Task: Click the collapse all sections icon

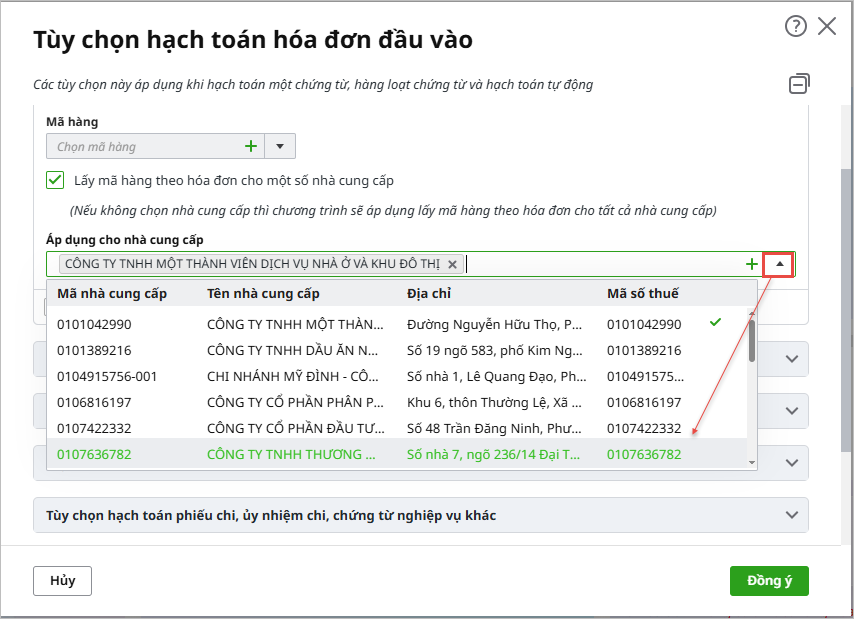Action: pos(799,84)
